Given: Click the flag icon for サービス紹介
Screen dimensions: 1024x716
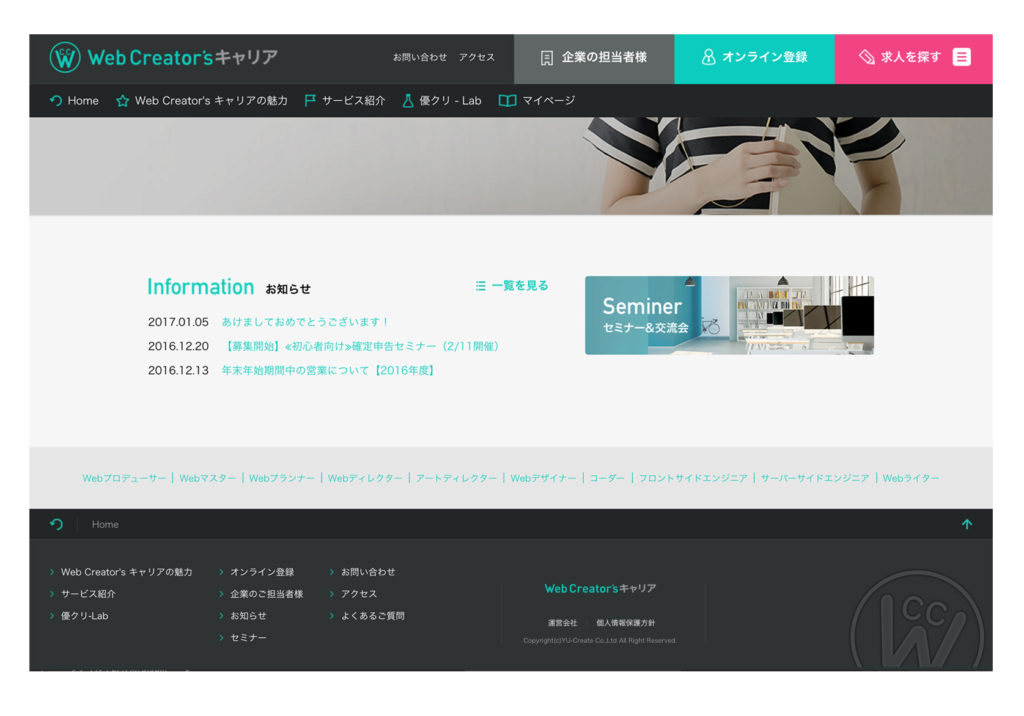Looking at the screenshot, I should click(x=310, y=101).
